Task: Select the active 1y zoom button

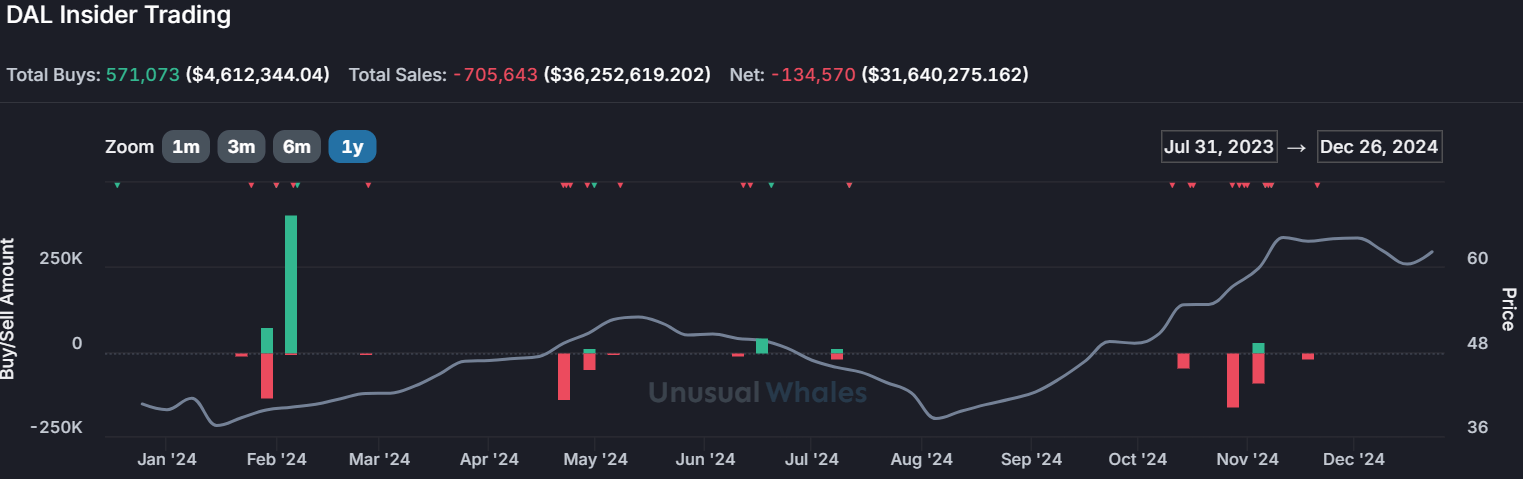Action: [352, 147]
